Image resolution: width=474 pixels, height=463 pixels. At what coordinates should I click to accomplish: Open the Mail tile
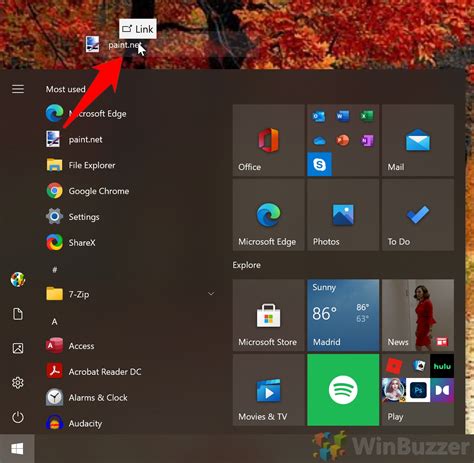tap(418, 140)
